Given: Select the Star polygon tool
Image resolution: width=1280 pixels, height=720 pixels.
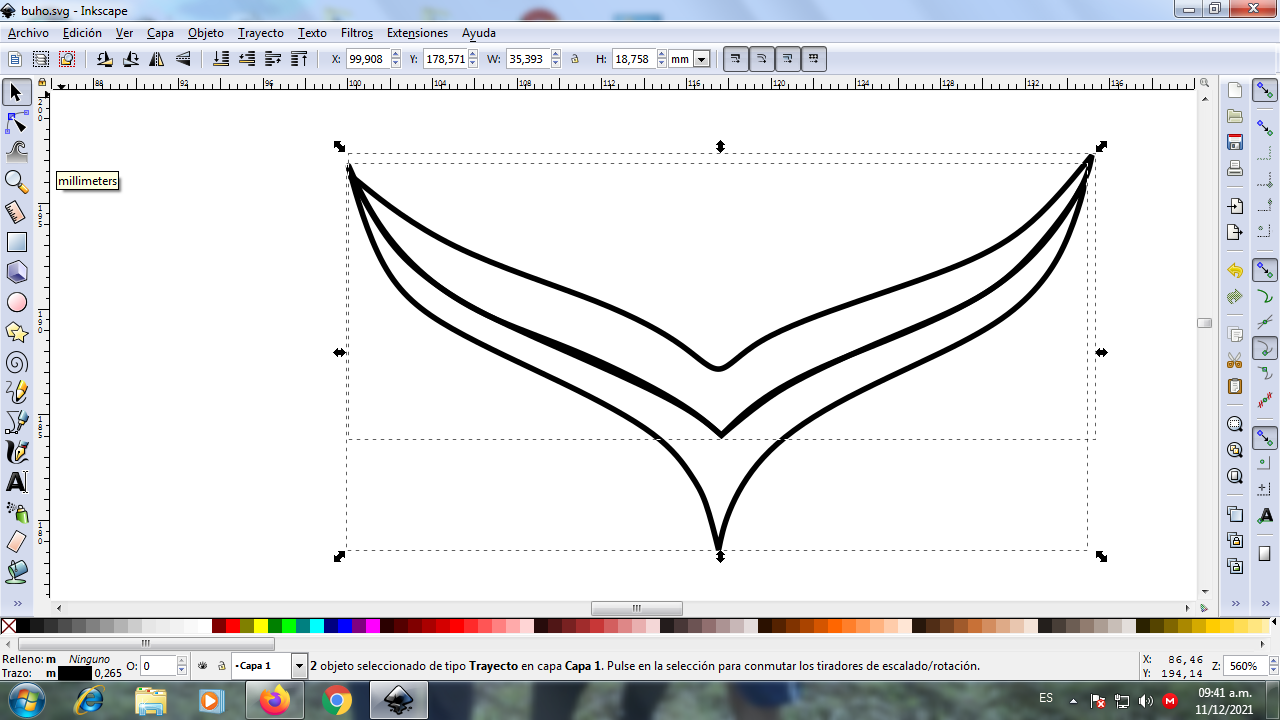Looking at the screenshot, I should point(16,332).
